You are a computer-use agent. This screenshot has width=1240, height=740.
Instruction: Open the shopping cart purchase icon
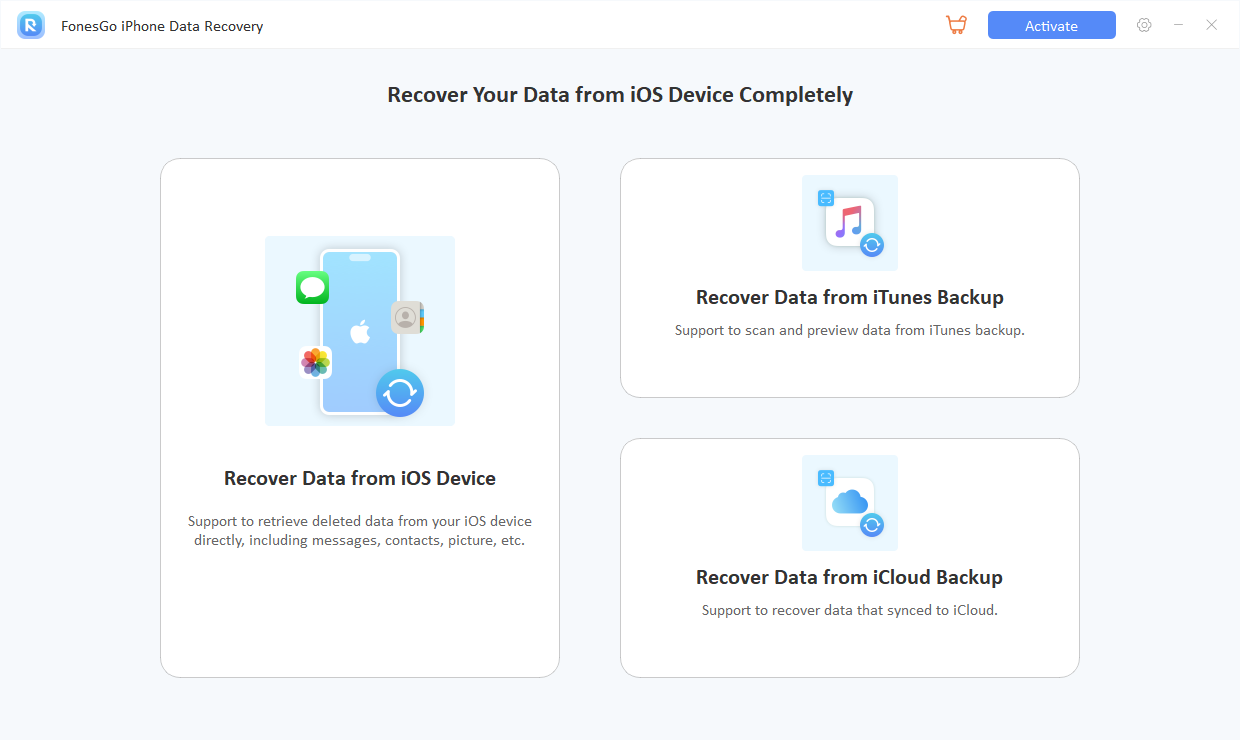956,25
